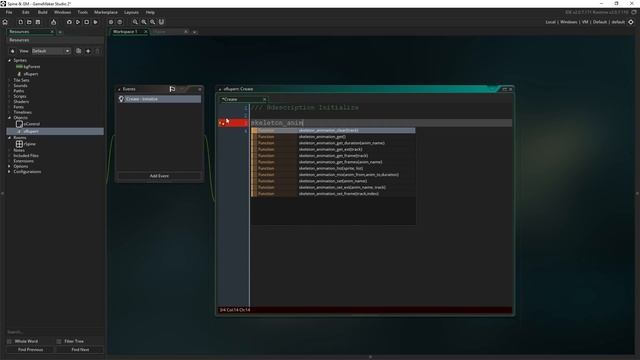Click the resource search input field
Viewport: 640px width, 360px height.
[55, 332]
